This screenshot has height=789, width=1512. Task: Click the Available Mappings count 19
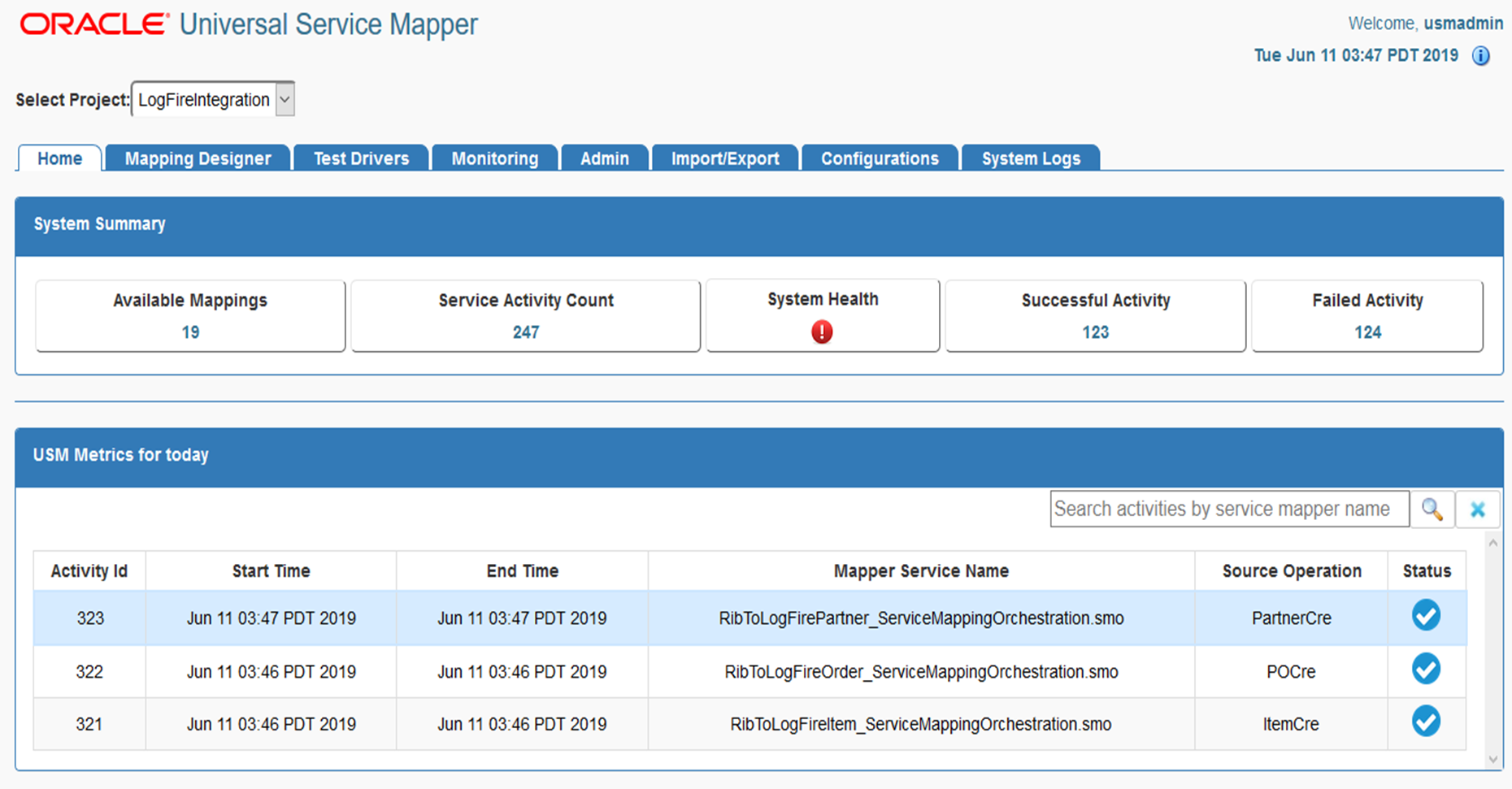[190, 332]
